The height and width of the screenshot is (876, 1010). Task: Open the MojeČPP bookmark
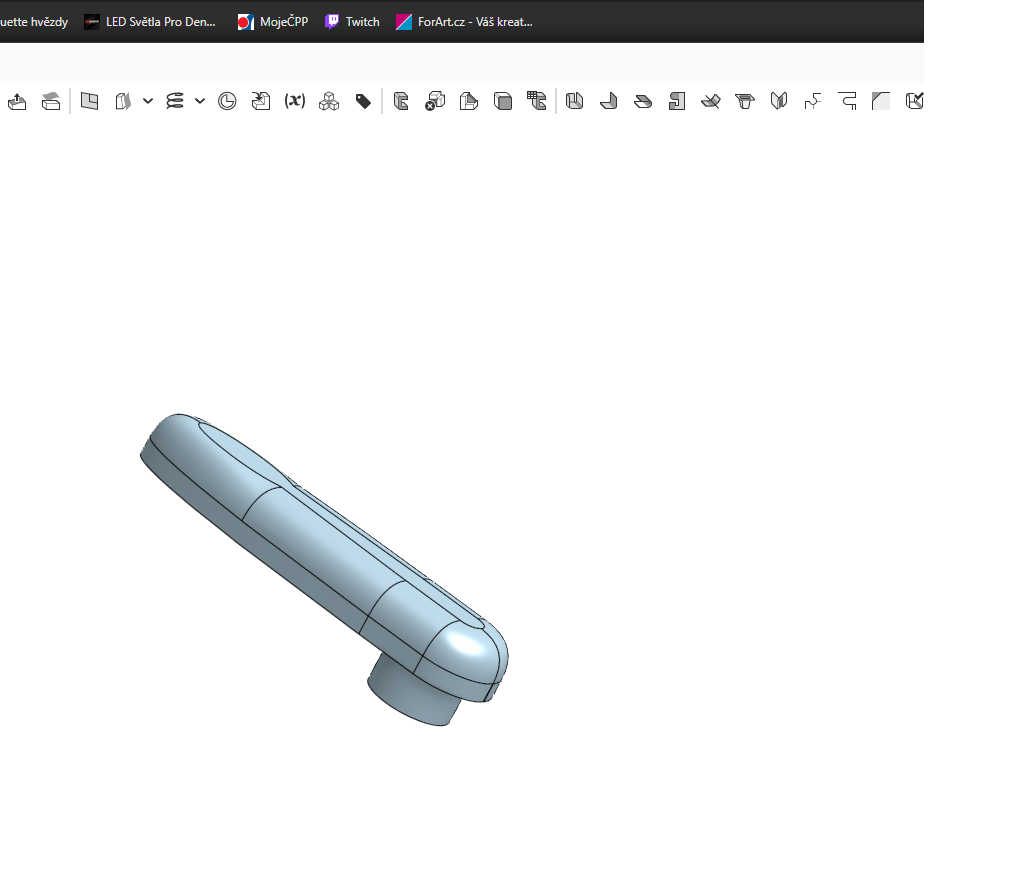point(273,22)
